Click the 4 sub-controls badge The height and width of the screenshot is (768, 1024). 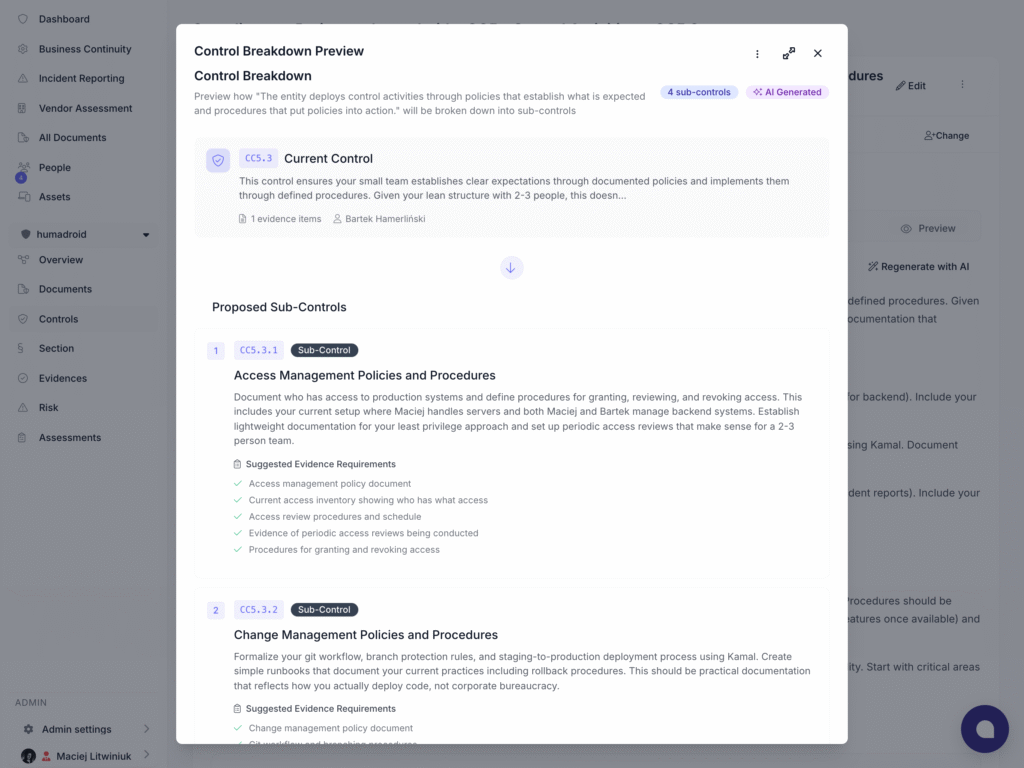699,92
